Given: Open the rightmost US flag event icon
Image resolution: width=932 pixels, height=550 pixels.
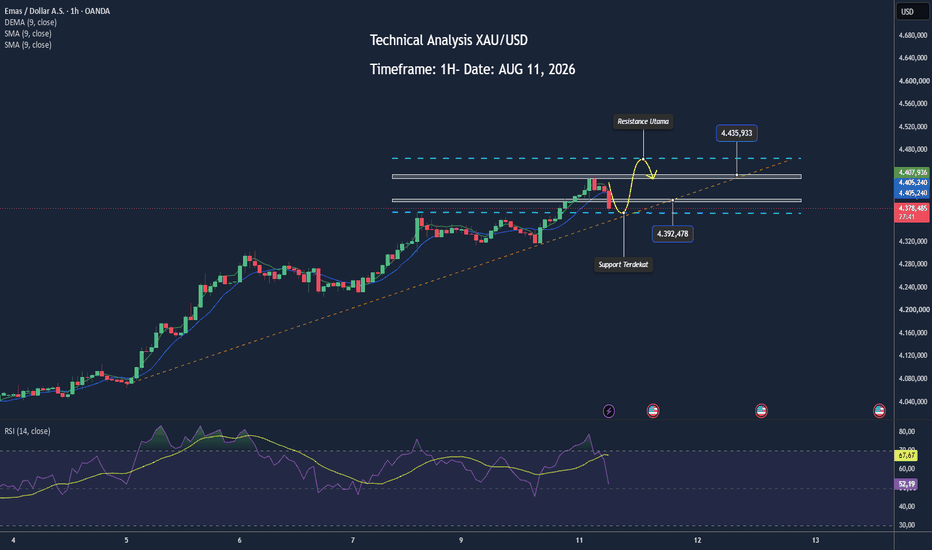Looking at the screenshot, I should point(879,411).
